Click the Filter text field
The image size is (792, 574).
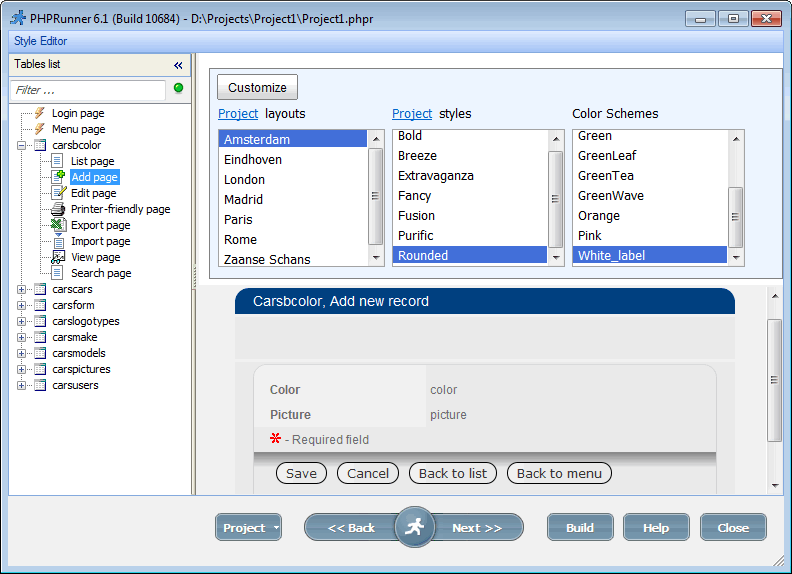pos(88,90)
